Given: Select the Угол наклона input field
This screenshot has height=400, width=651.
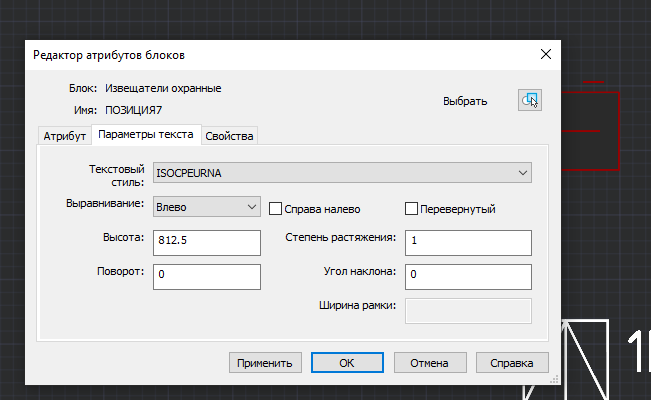Looking at the screenshot, I should [468, 277].
